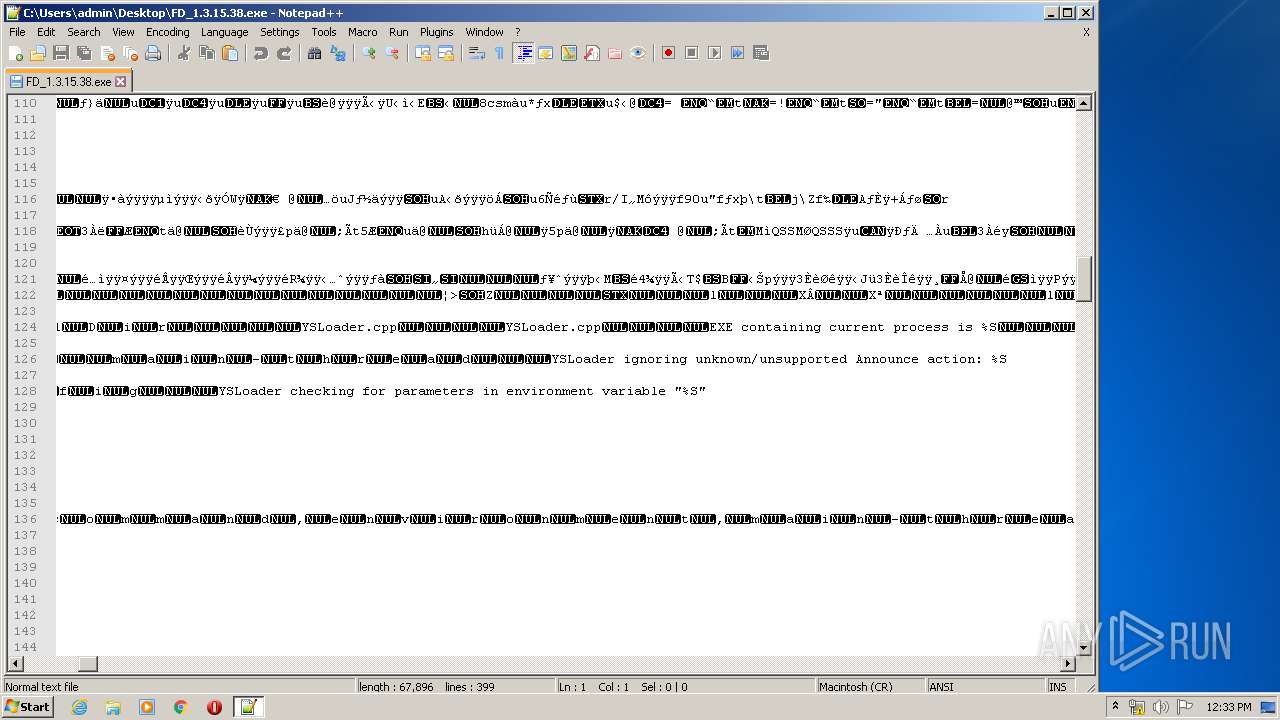Open the Settings menu

pyautogui.click(x=280, y=32)
